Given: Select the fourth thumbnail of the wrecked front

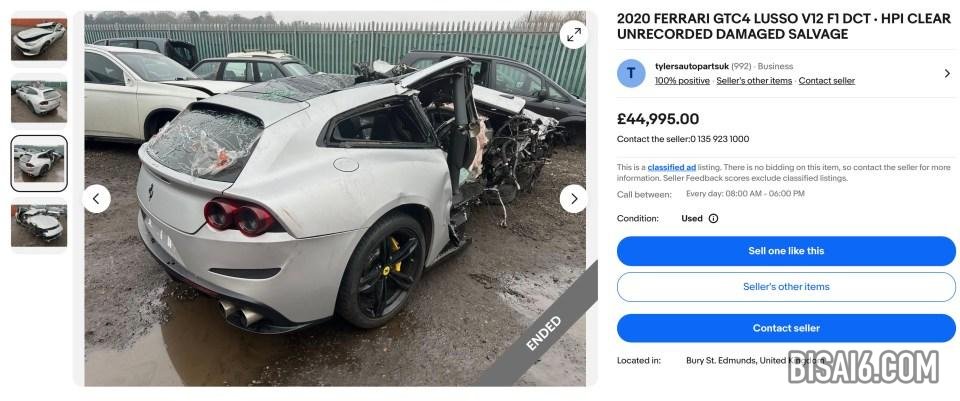Looking at the screenshot, I should pos(39,225).
